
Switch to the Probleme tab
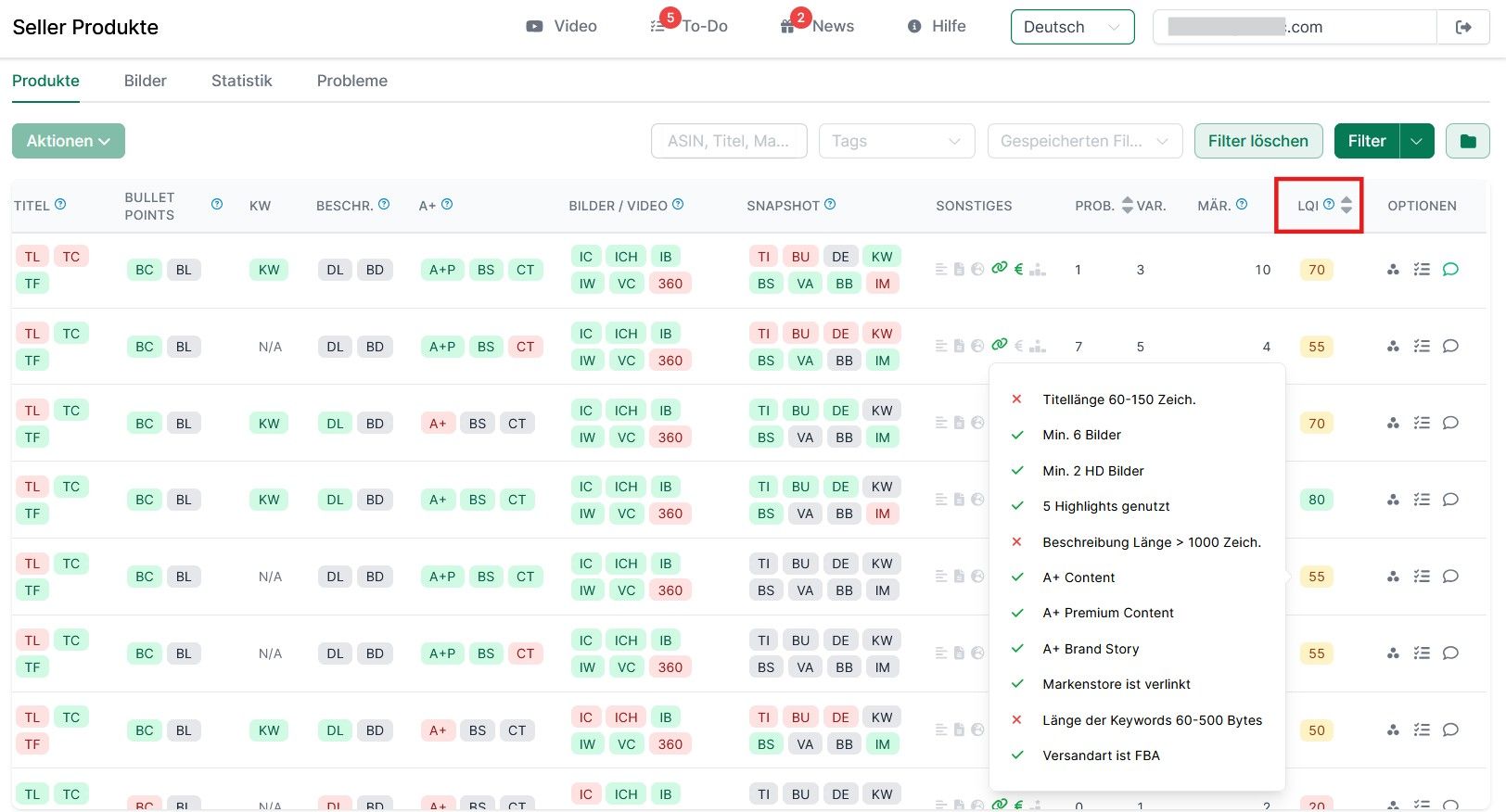tap(352, 81)
